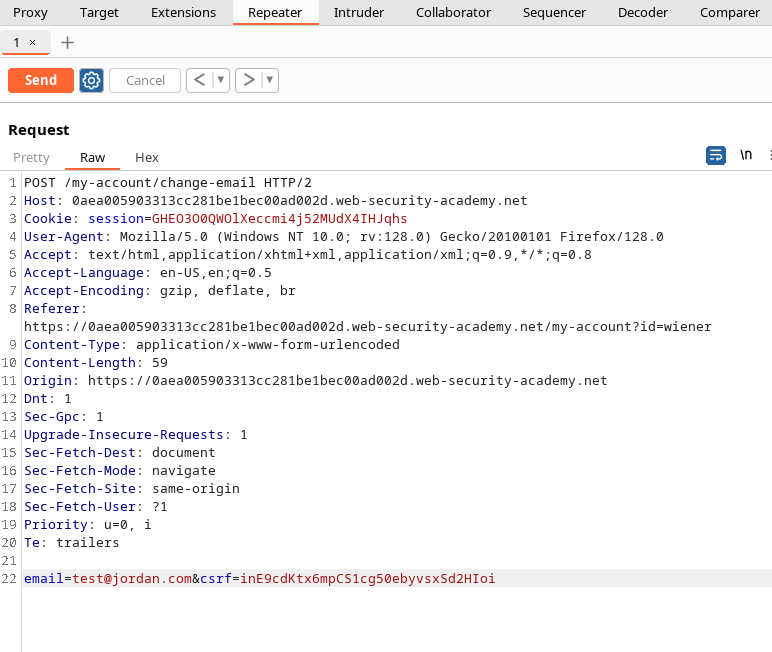This screenshot has width=772, height=652.
Task: Switch to the Hex view tab
Action: pos(147,157)
